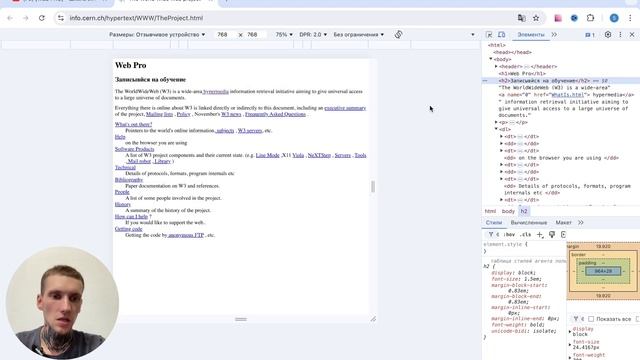Toggle the device toolbar icon
Screen dimensions: 640x360
[x=502, y=35]
